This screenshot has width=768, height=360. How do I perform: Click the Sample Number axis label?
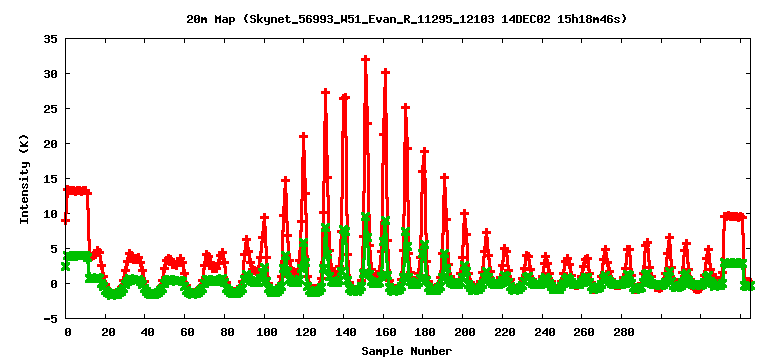click(407, 351)
